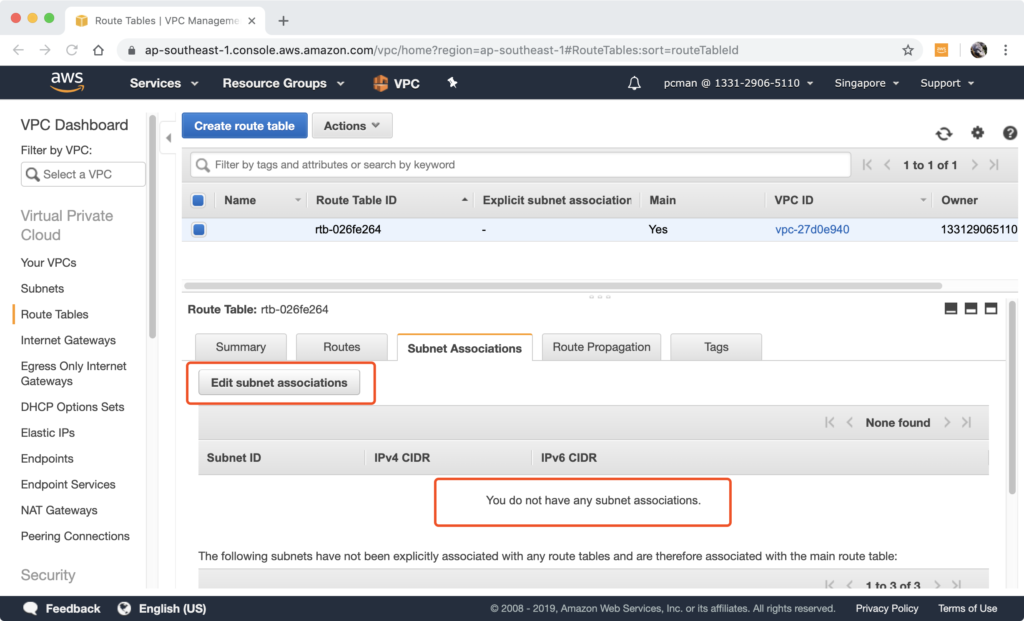Image resolution: width=1024 pixels, height=621 pixels.
Task: Open the Support dropdown menu
Action: [x=947, y=83]
